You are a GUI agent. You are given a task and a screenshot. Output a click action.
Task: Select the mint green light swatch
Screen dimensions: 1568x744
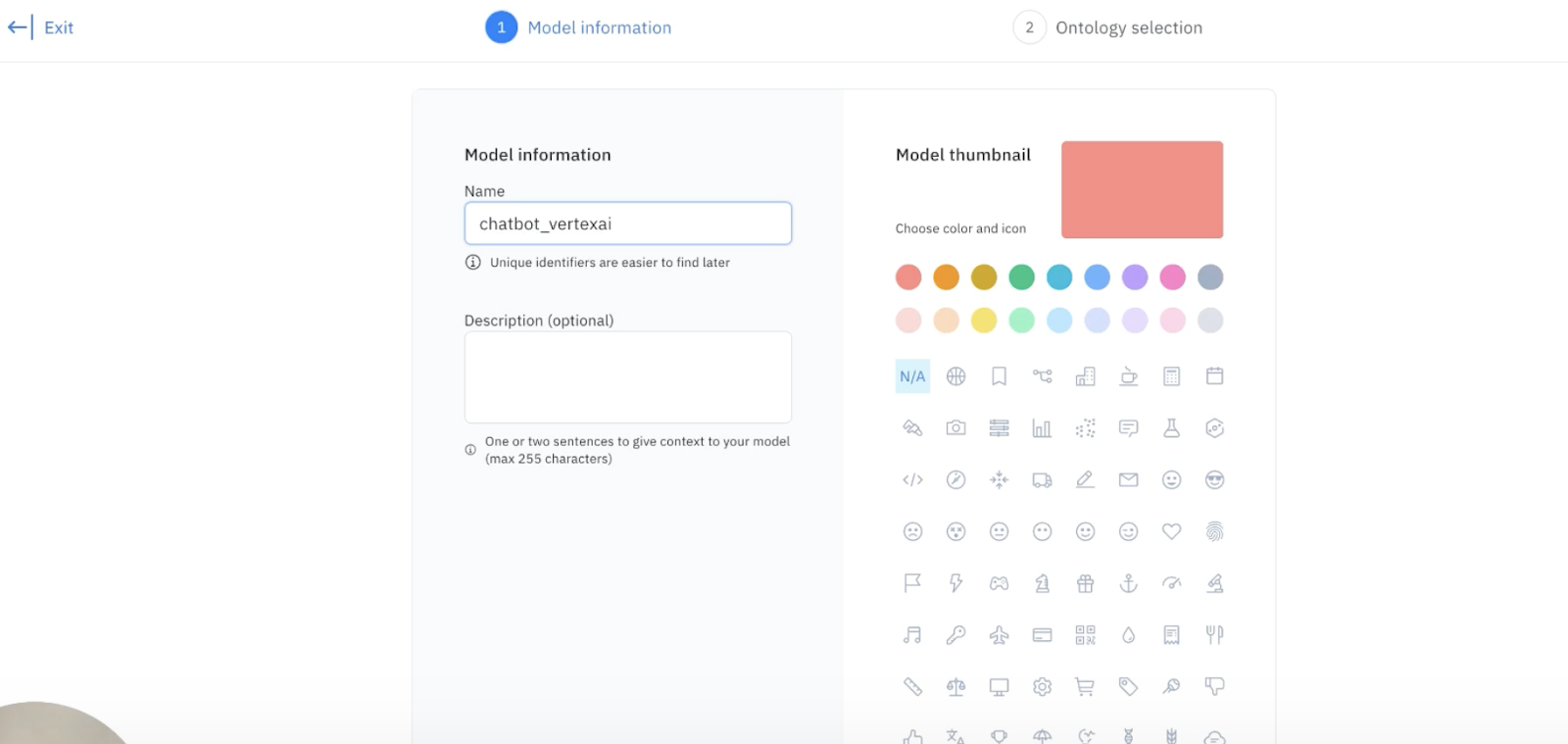click(x=1022, y=321)
